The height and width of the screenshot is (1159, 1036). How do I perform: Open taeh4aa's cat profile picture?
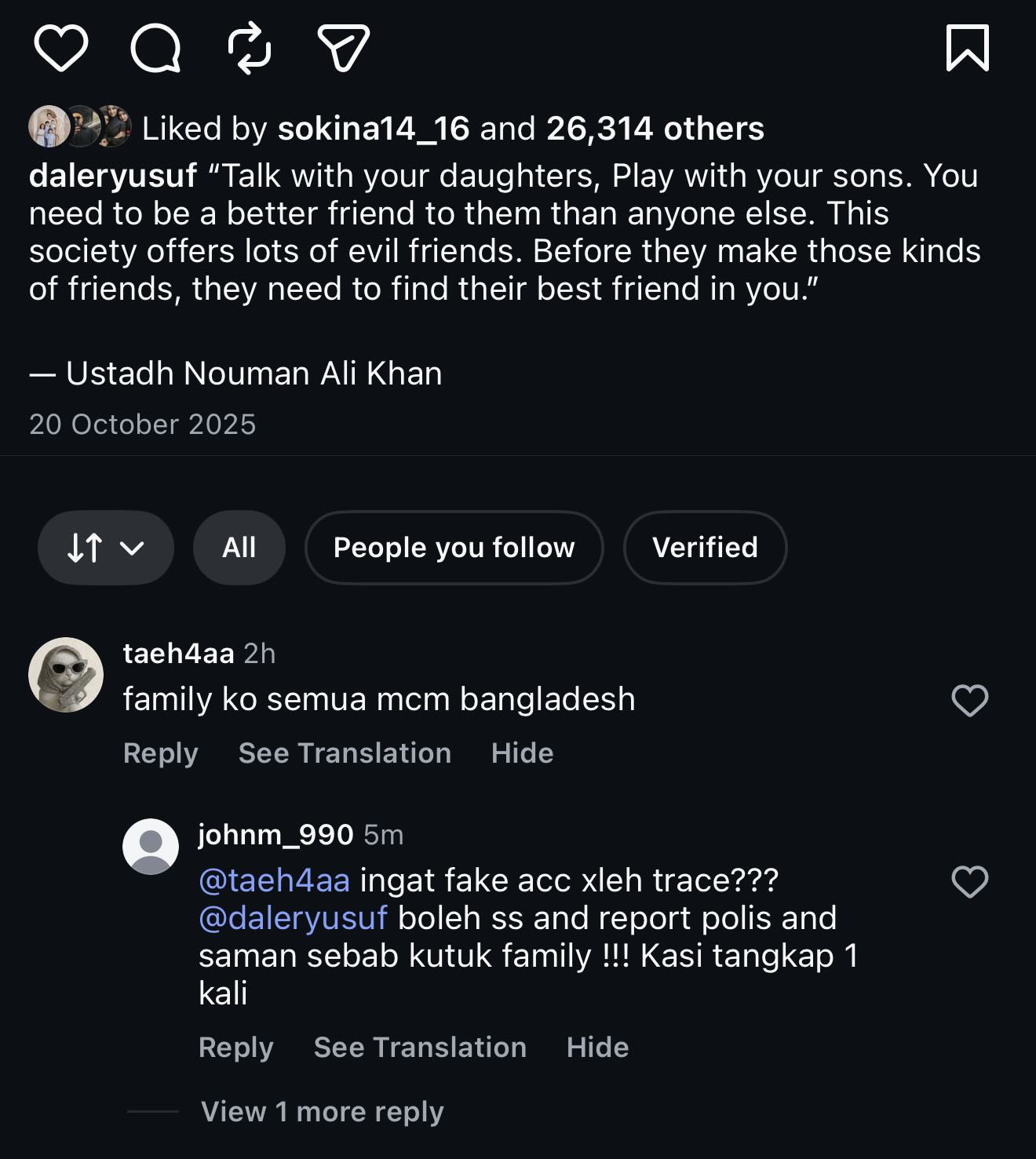[66, 675]
